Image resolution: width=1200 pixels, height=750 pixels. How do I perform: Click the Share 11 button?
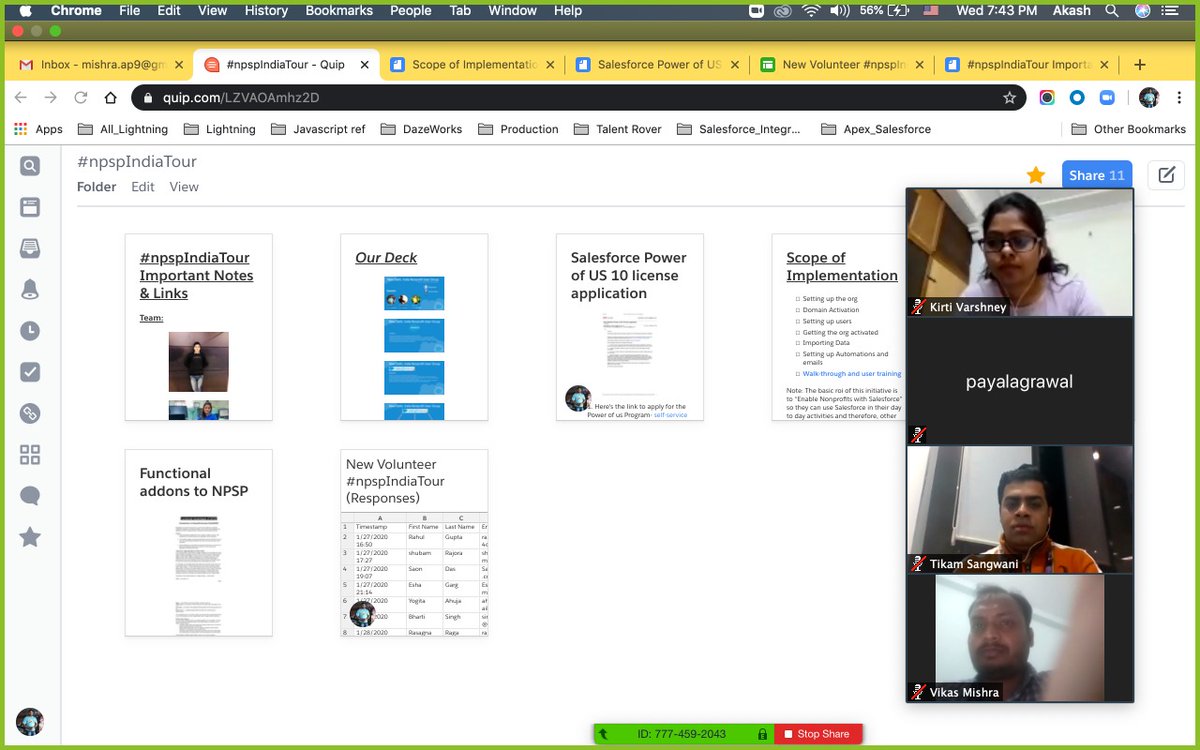click(x=1097, y=175)
